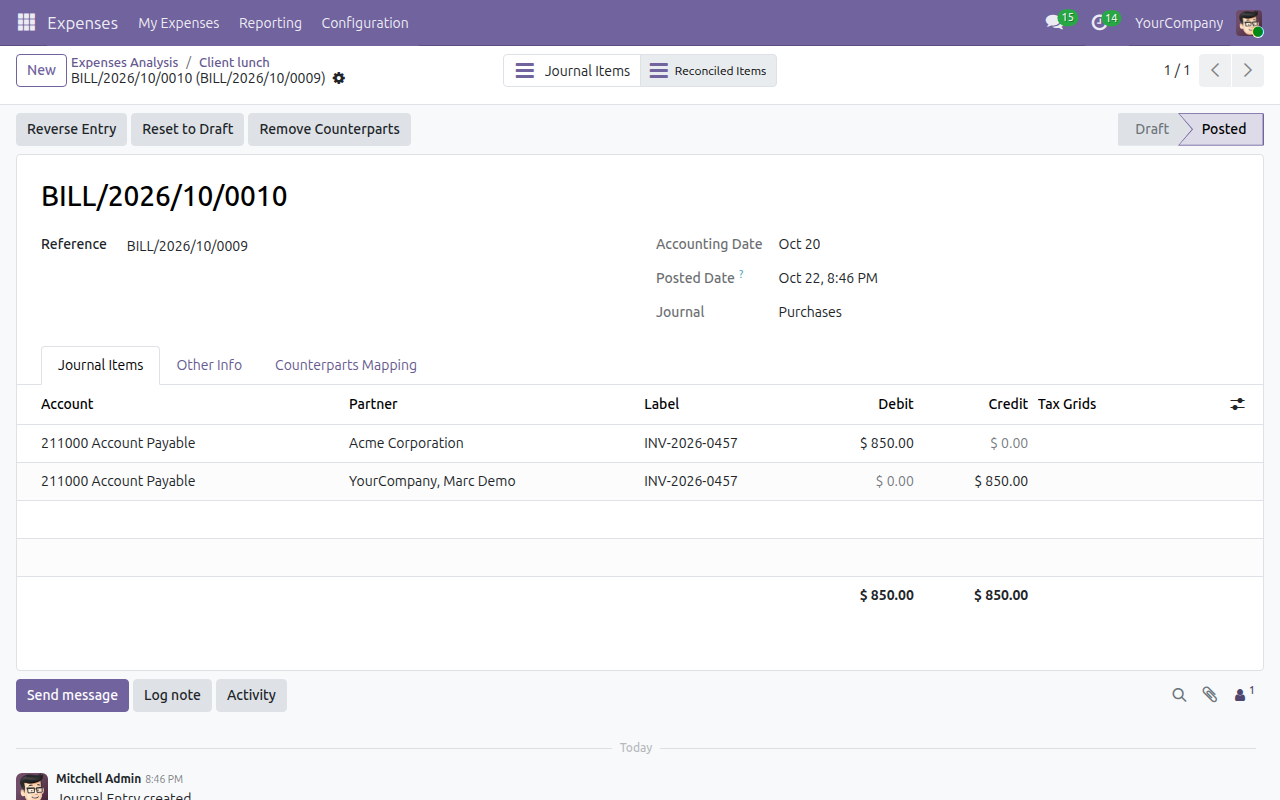This screenshot has height=800, width=1280.
Task: Click Send message button
Action: click(72, 695)
